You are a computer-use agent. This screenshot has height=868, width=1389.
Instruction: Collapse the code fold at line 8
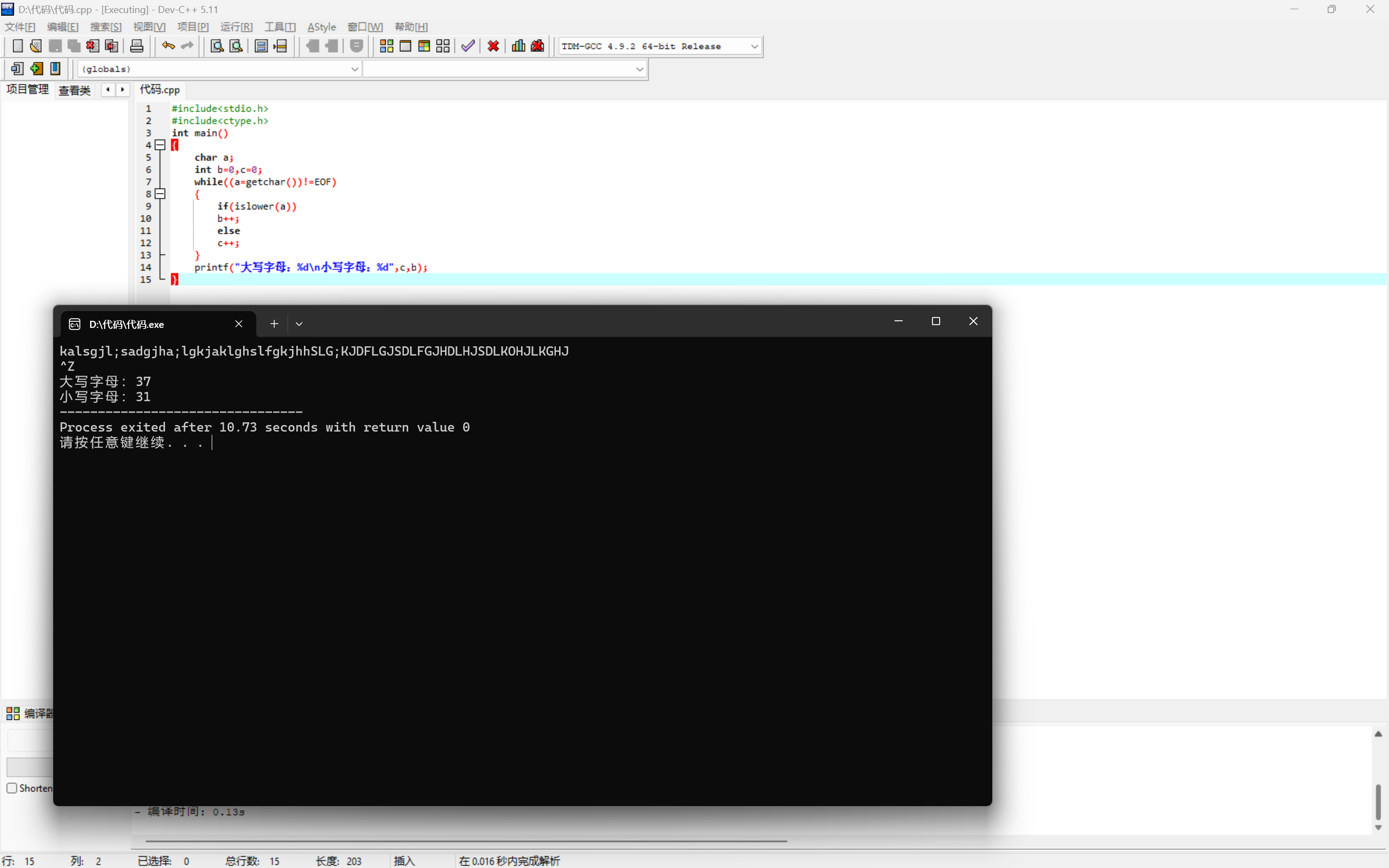[x=161, y=194]
